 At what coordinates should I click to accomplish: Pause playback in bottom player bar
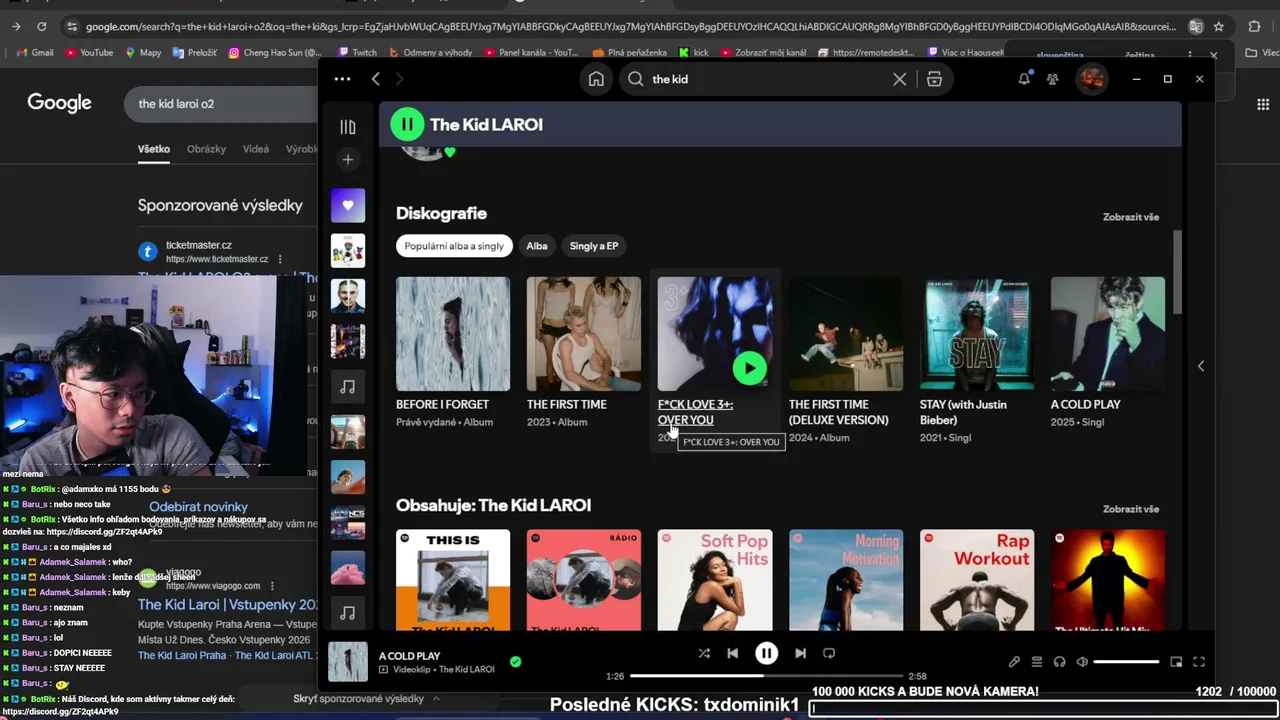(766, 653)
